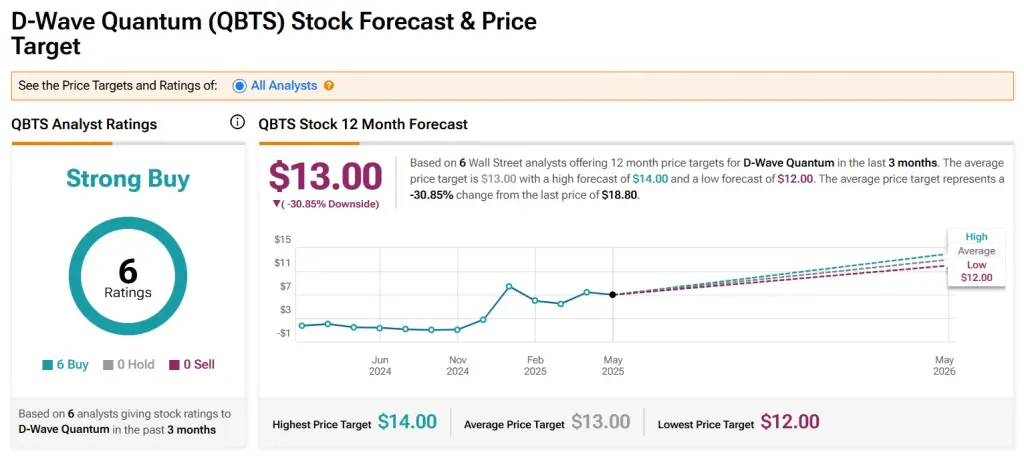1024x457 pixels.
Task: Click the teal Buy legend square
Action: (x=47, y=365)
